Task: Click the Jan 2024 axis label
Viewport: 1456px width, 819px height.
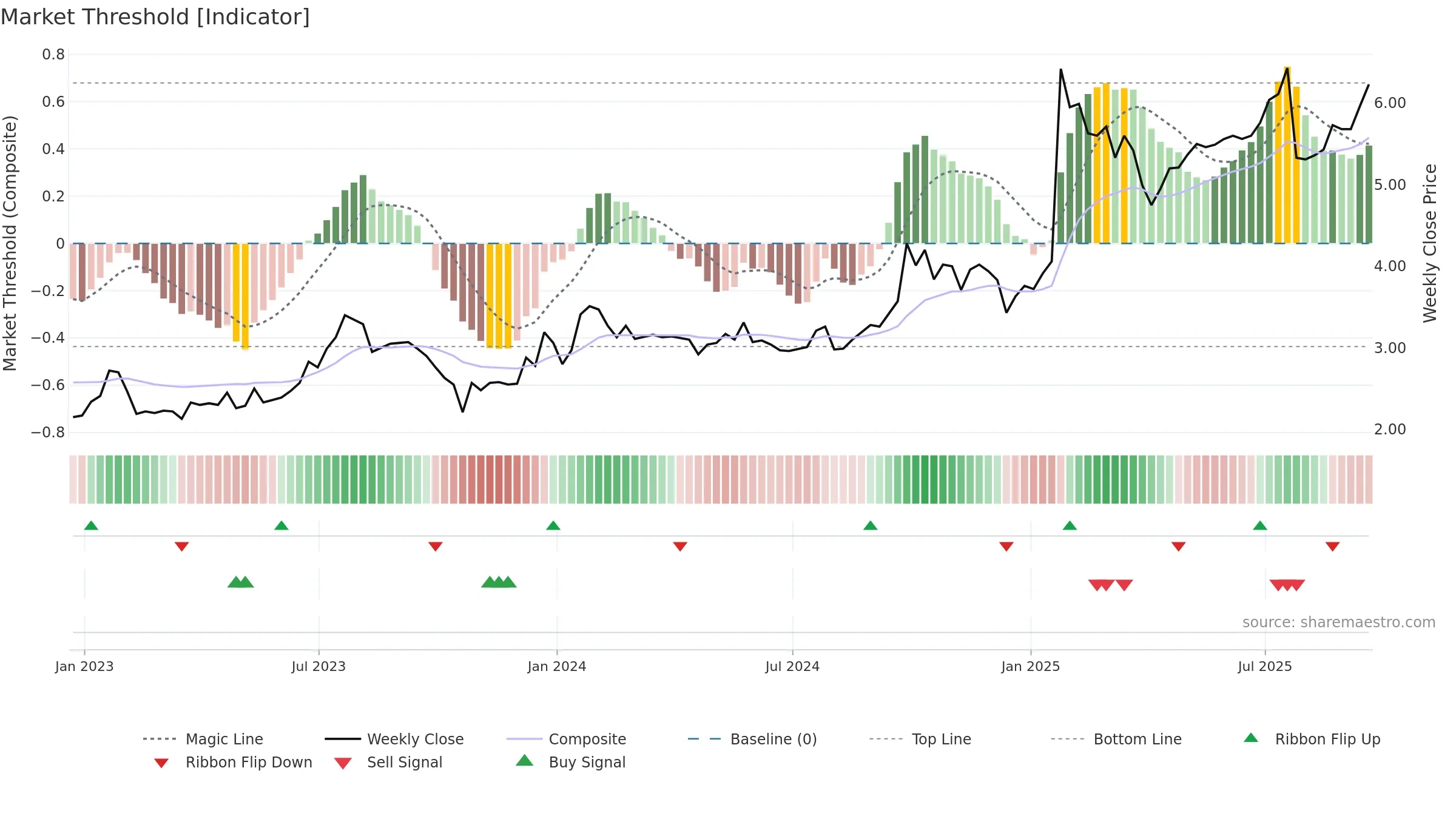Action: coord(557,666)
